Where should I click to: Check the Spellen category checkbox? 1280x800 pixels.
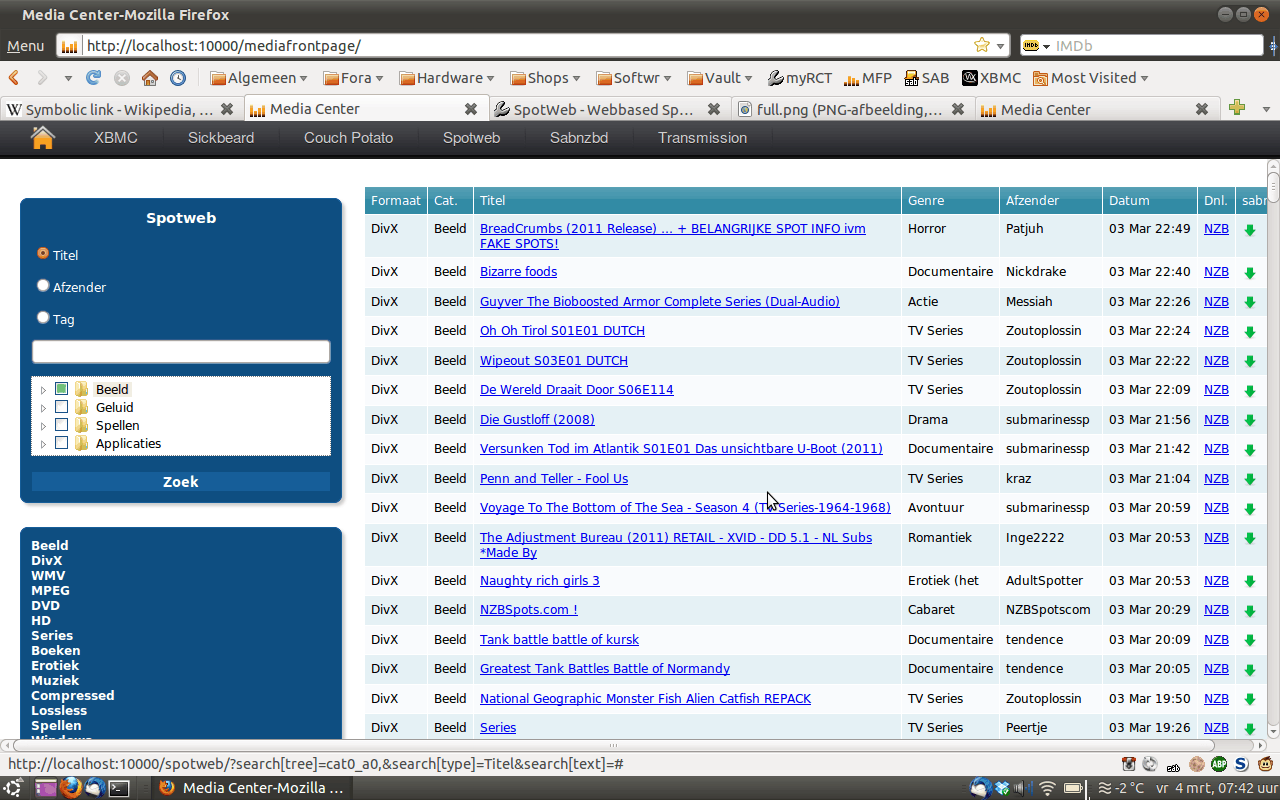tap(61, 425)
